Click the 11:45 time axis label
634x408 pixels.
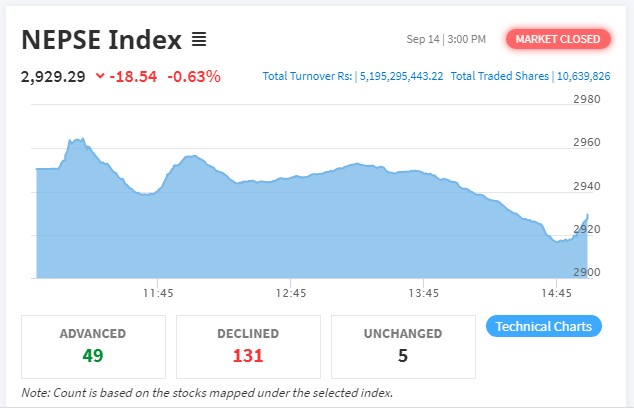159,293
